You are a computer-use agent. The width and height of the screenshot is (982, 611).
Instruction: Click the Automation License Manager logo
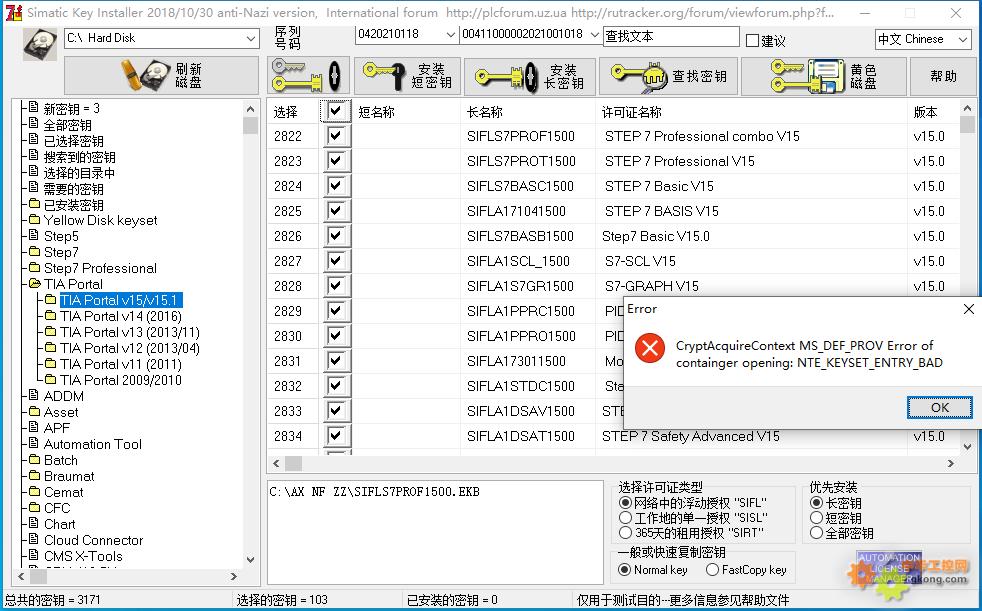(x=889, y=568)
